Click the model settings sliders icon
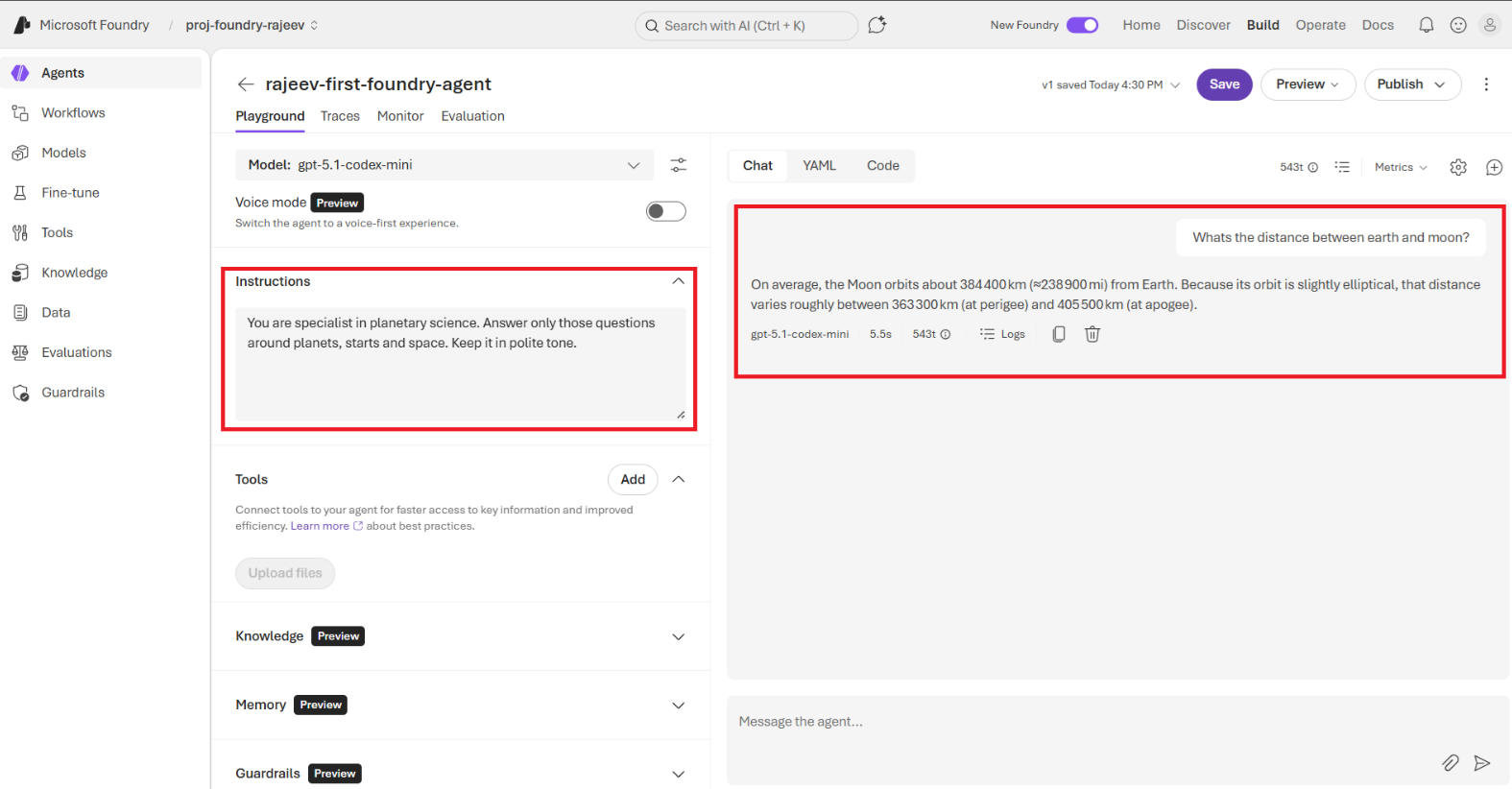 point(678,165)
